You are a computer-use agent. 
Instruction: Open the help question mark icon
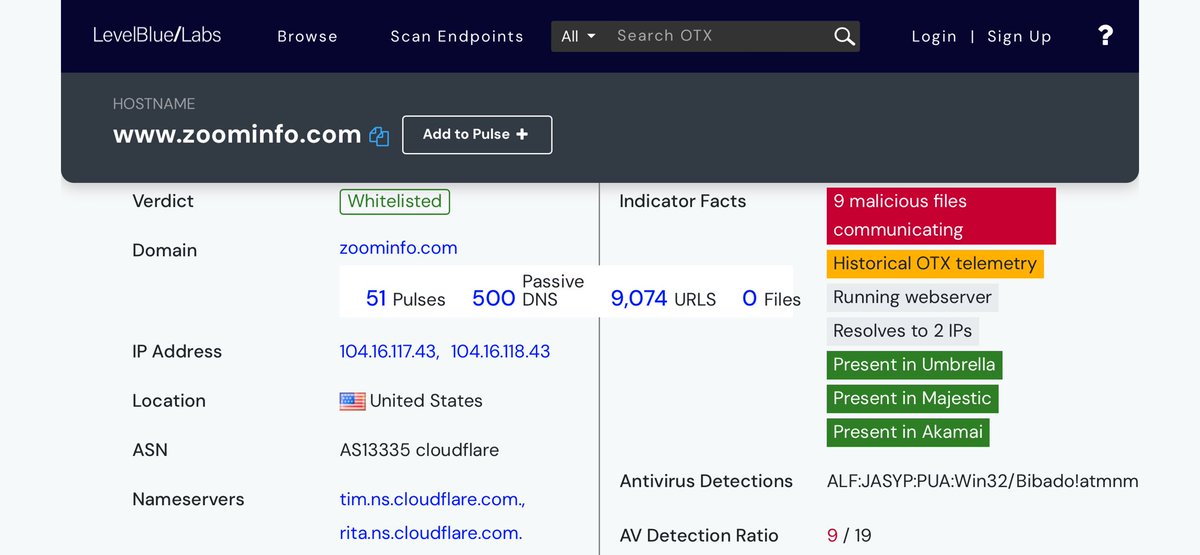(x=1105, y=36)
